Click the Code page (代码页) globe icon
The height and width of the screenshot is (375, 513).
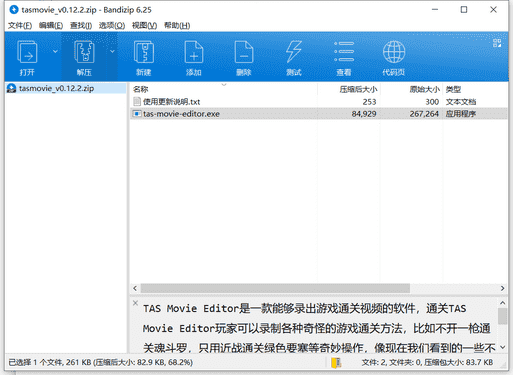(x=394, y=52)
